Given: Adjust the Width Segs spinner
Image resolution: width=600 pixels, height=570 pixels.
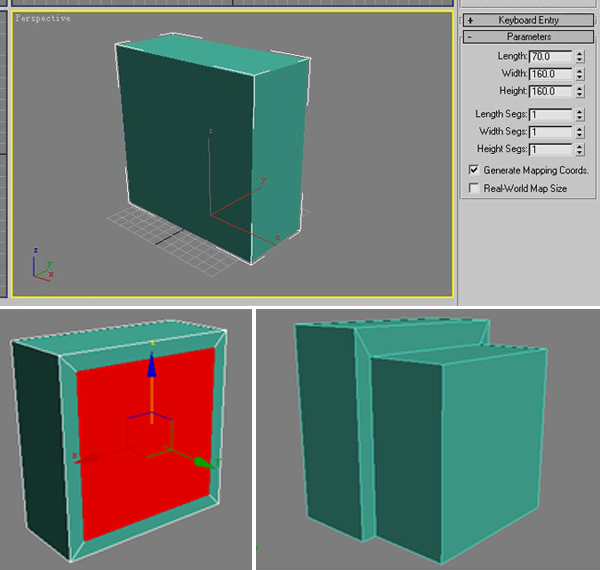Looking at the screenshot, I should pos(580,132).
